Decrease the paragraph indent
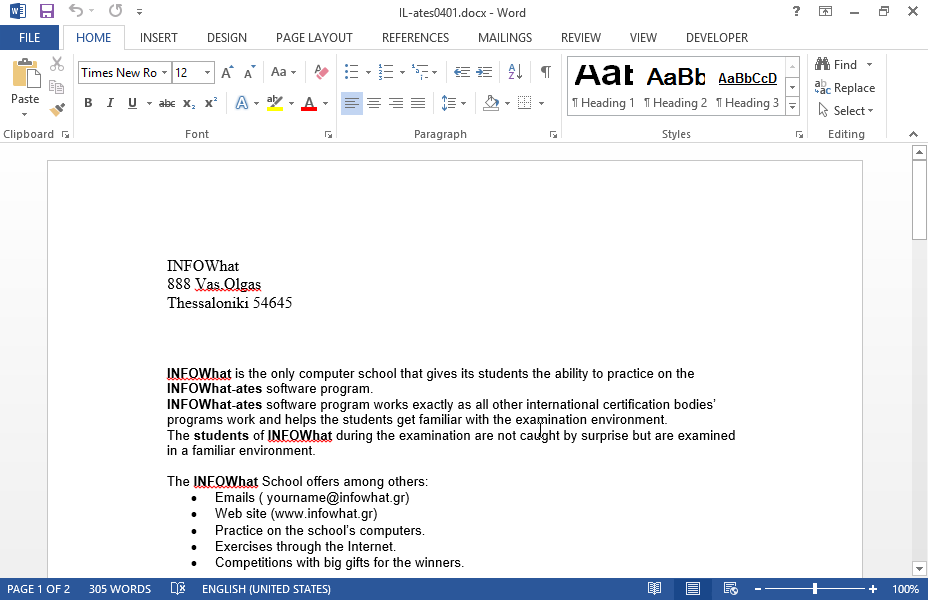The width and height of the screenshot is (928, 600). point(462,72)
